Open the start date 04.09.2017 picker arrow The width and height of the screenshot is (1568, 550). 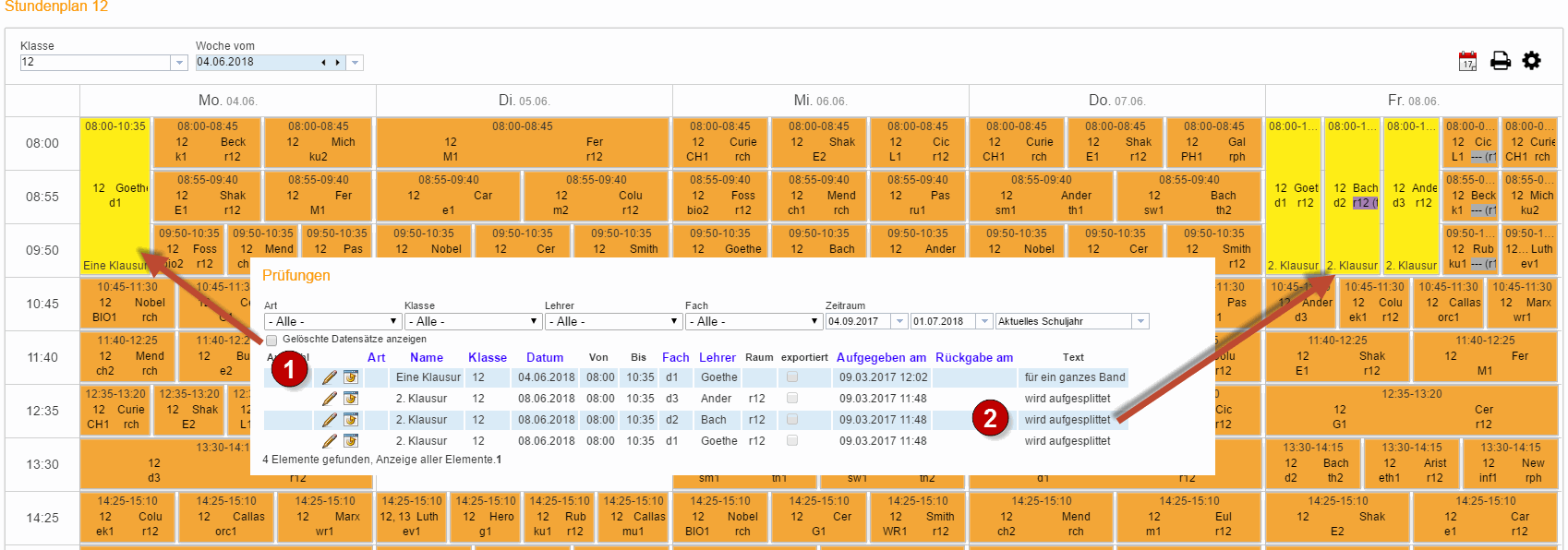pyautogui.click(x=899, y=321)
